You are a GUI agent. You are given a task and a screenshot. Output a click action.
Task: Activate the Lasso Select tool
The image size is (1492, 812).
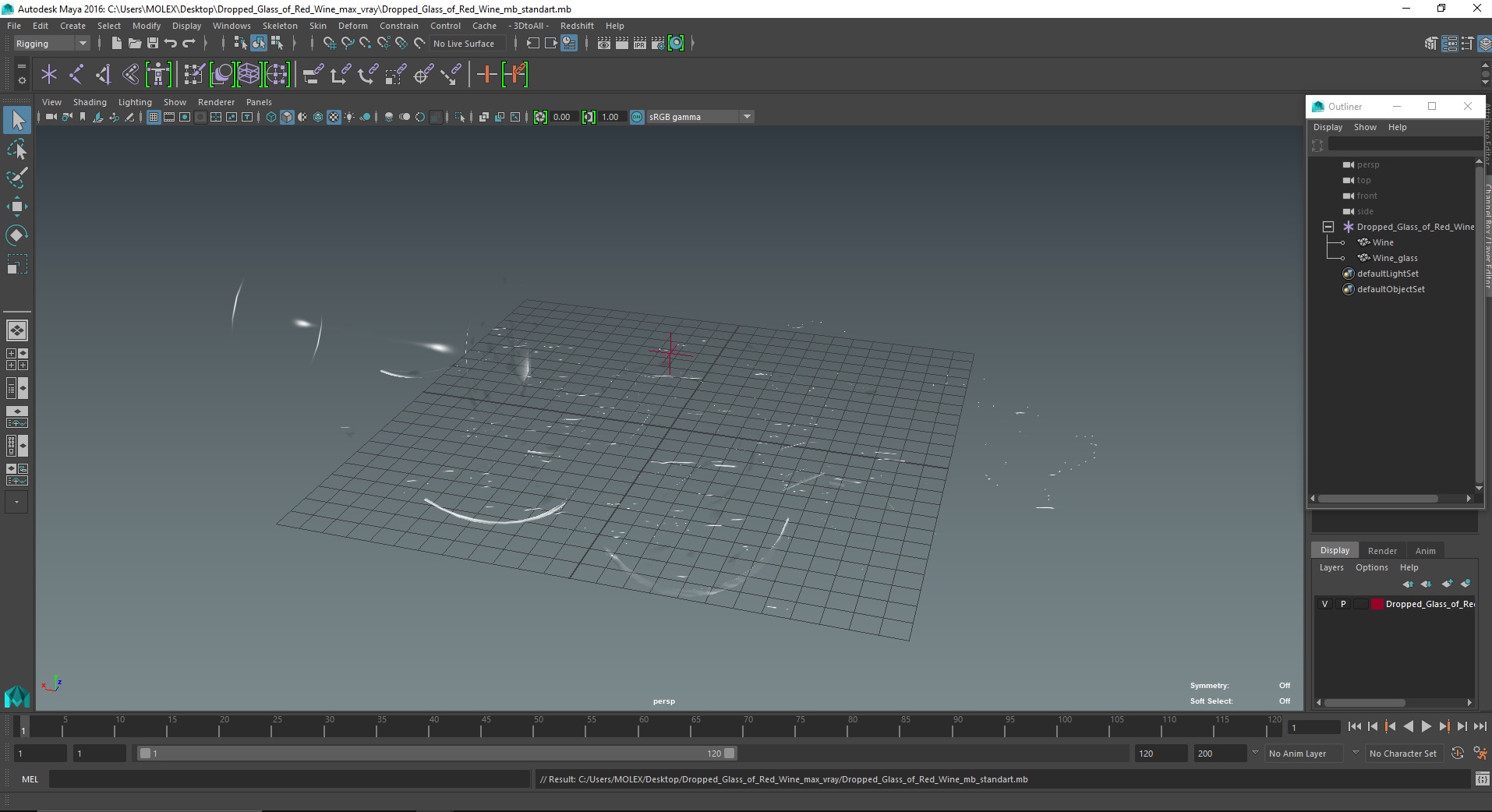coord(17,149)
